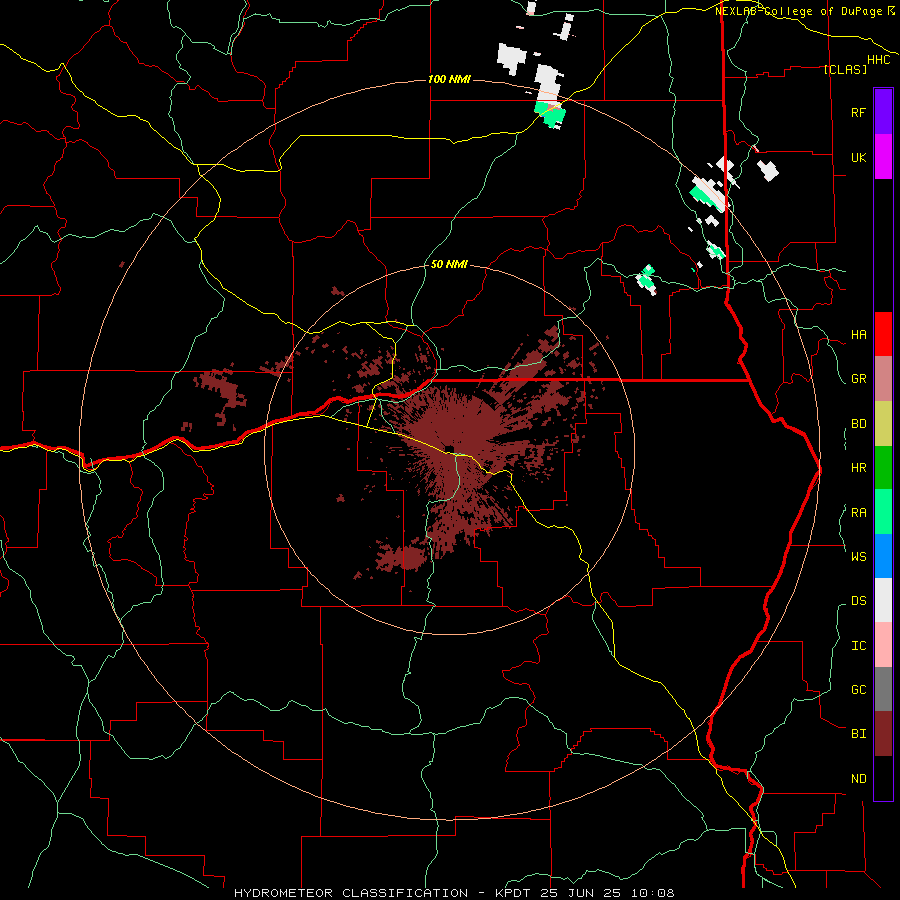Click the HA red legend swatch
The width and height of the screenshot is (900, 900).
click(x=883, y=334)
